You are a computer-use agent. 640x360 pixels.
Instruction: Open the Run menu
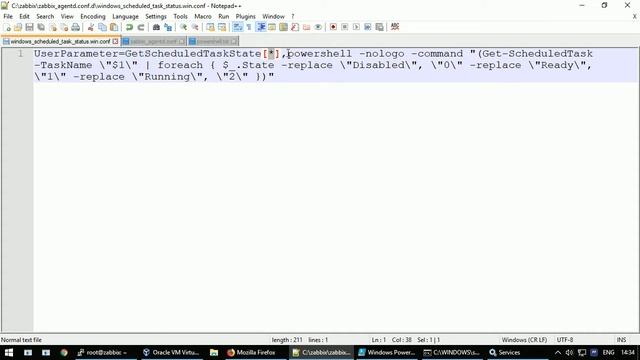[x=224, y=16]
